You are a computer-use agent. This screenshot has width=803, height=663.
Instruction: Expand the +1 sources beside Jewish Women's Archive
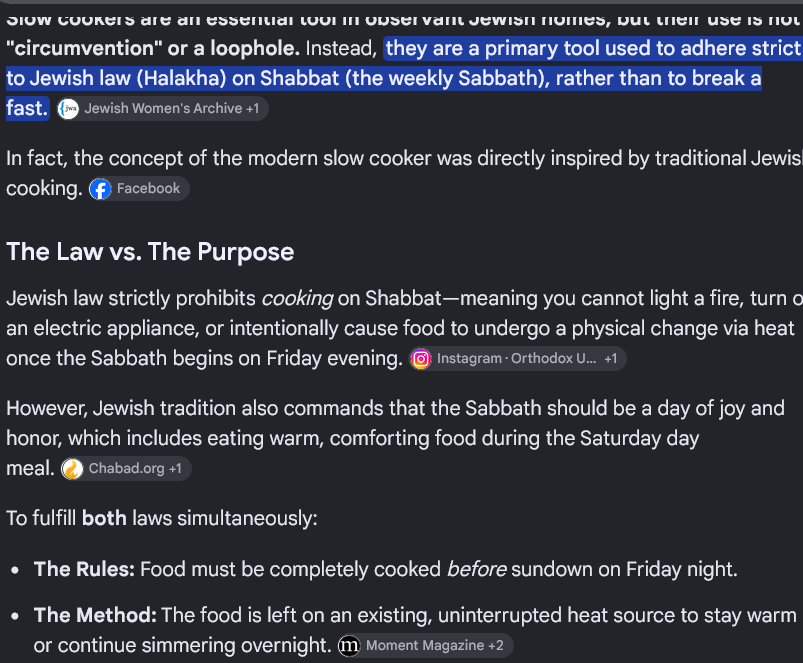pyautogui.click(x=252, y=109)
